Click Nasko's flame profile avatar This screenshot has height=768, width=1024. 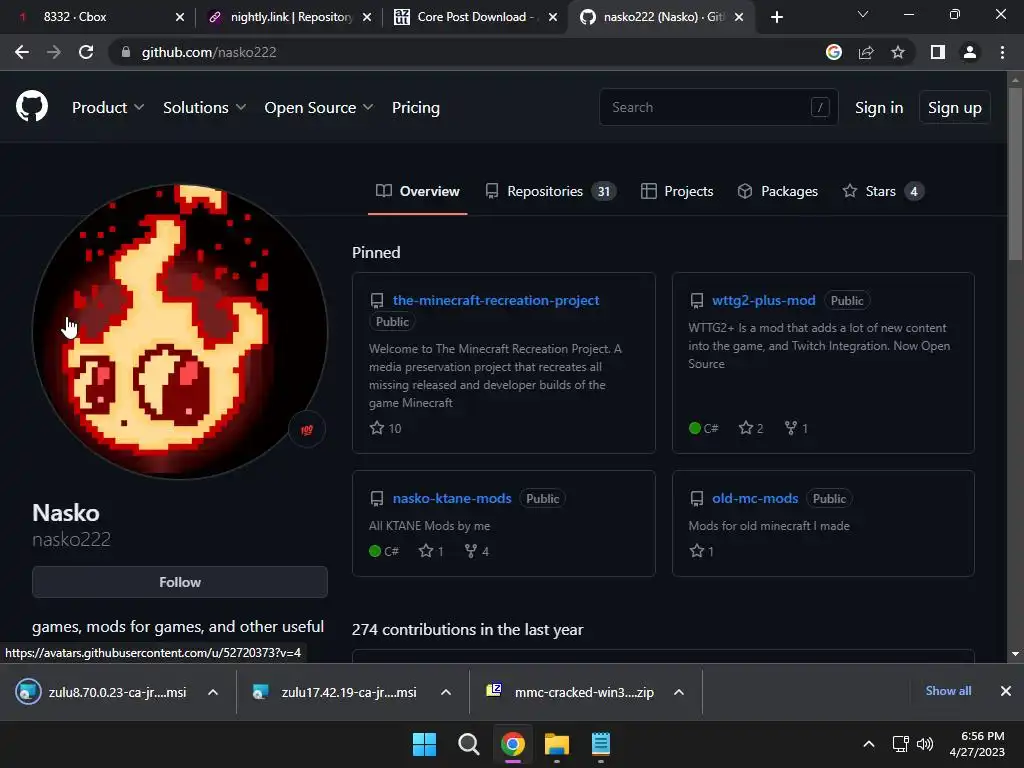tap(180, 331)
